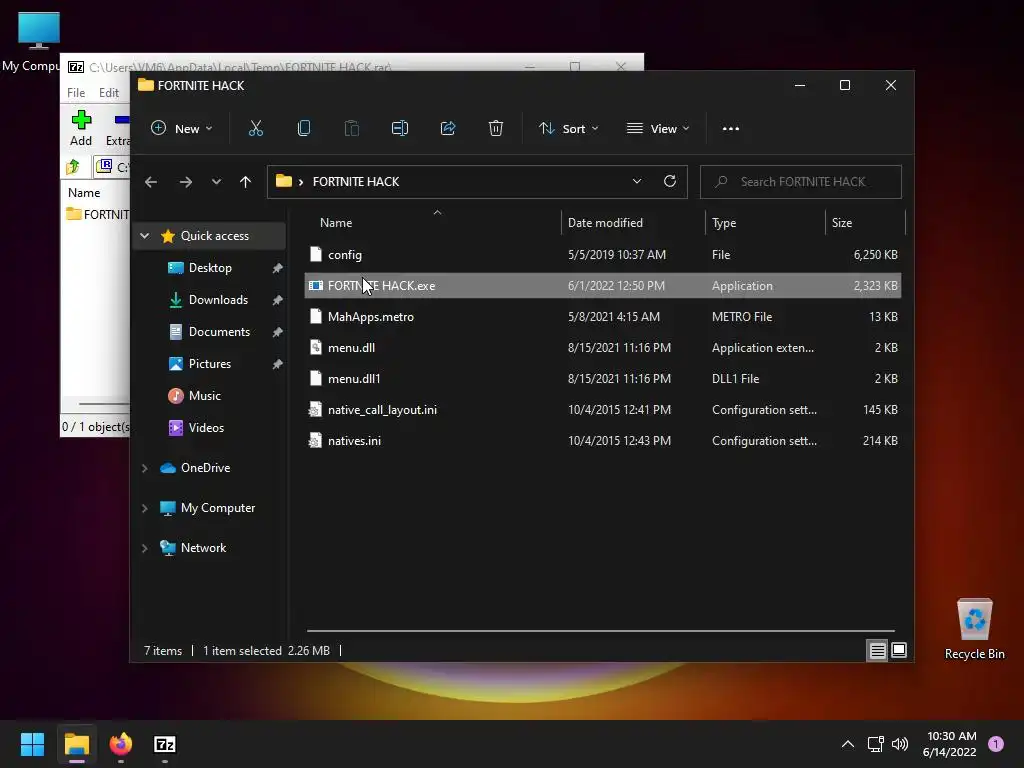Click the FORTNITE HACK breadcrumb in address bar

[355, 182]
